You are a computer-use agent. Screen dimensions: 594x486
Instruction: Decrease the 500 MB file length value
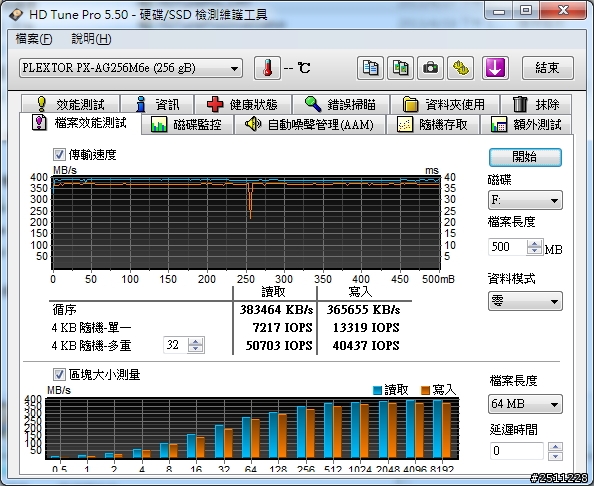pos(534,251)
